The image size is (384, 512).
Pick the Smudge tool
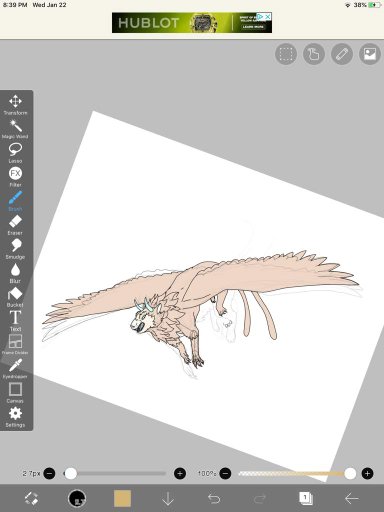[15, 249]
